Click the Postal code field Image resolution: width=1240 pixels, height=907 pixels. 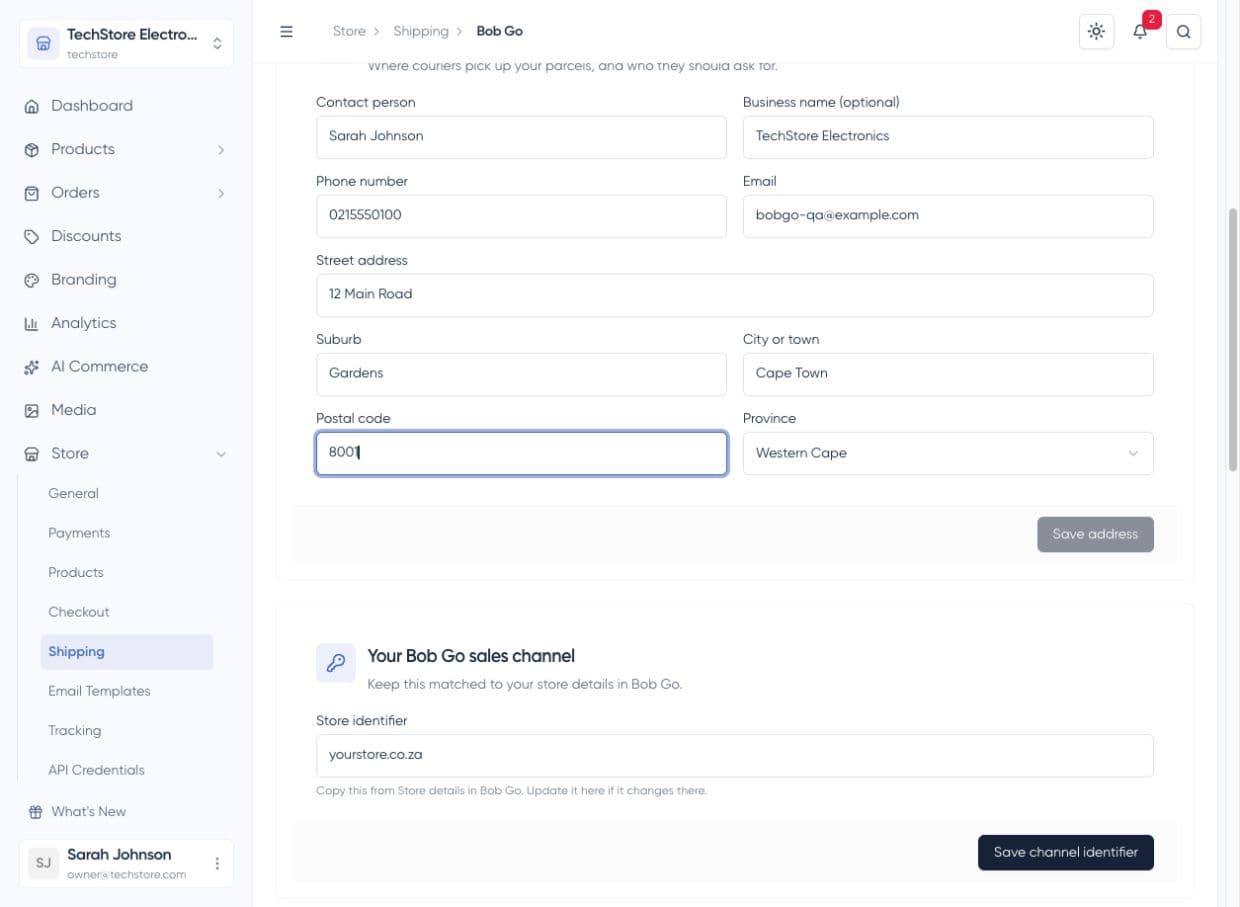pos(521,453)
